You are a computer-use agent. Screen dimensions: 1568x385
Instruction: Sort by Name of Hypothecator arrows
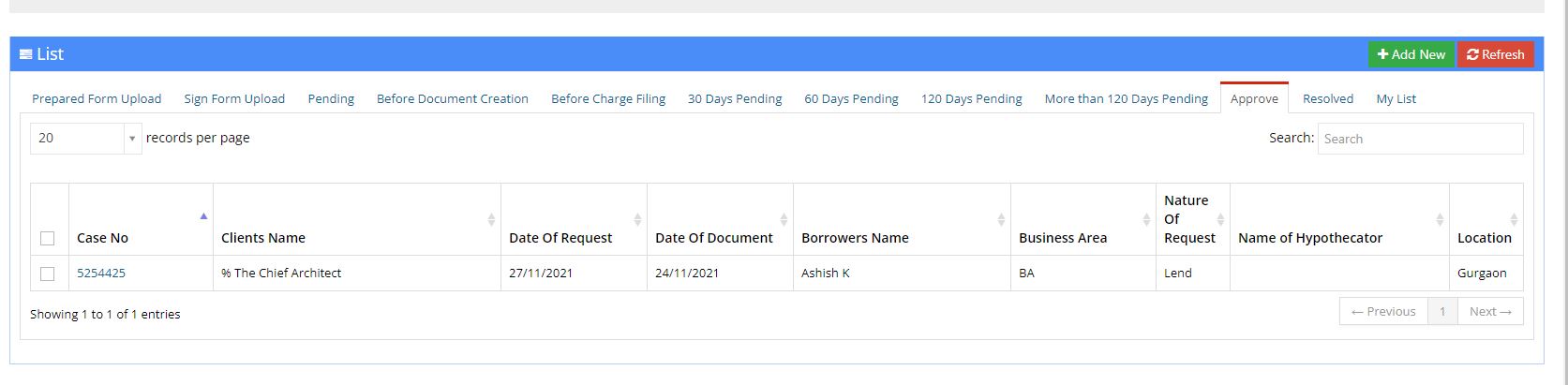click(1440, 219)
